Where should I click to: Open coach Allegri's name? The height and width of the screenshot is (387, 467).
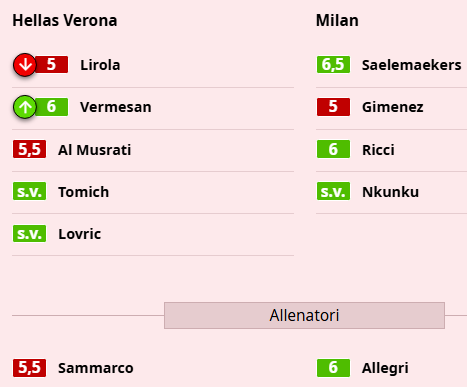[385, 368]
